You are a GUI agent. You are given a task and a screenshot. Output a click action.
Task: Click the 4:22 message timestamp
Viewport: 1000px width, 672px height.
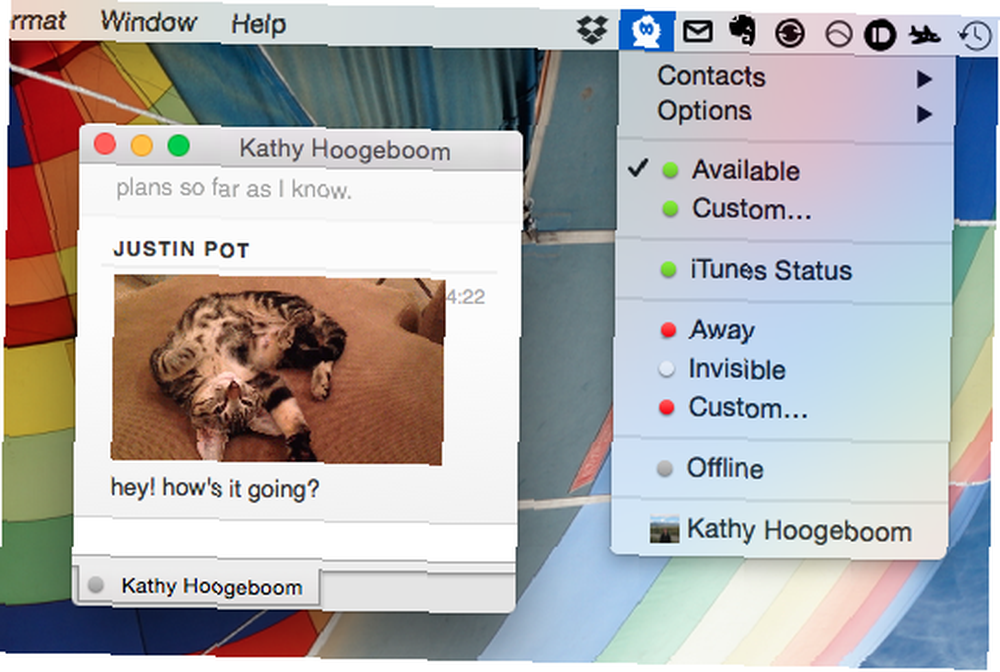466,296
